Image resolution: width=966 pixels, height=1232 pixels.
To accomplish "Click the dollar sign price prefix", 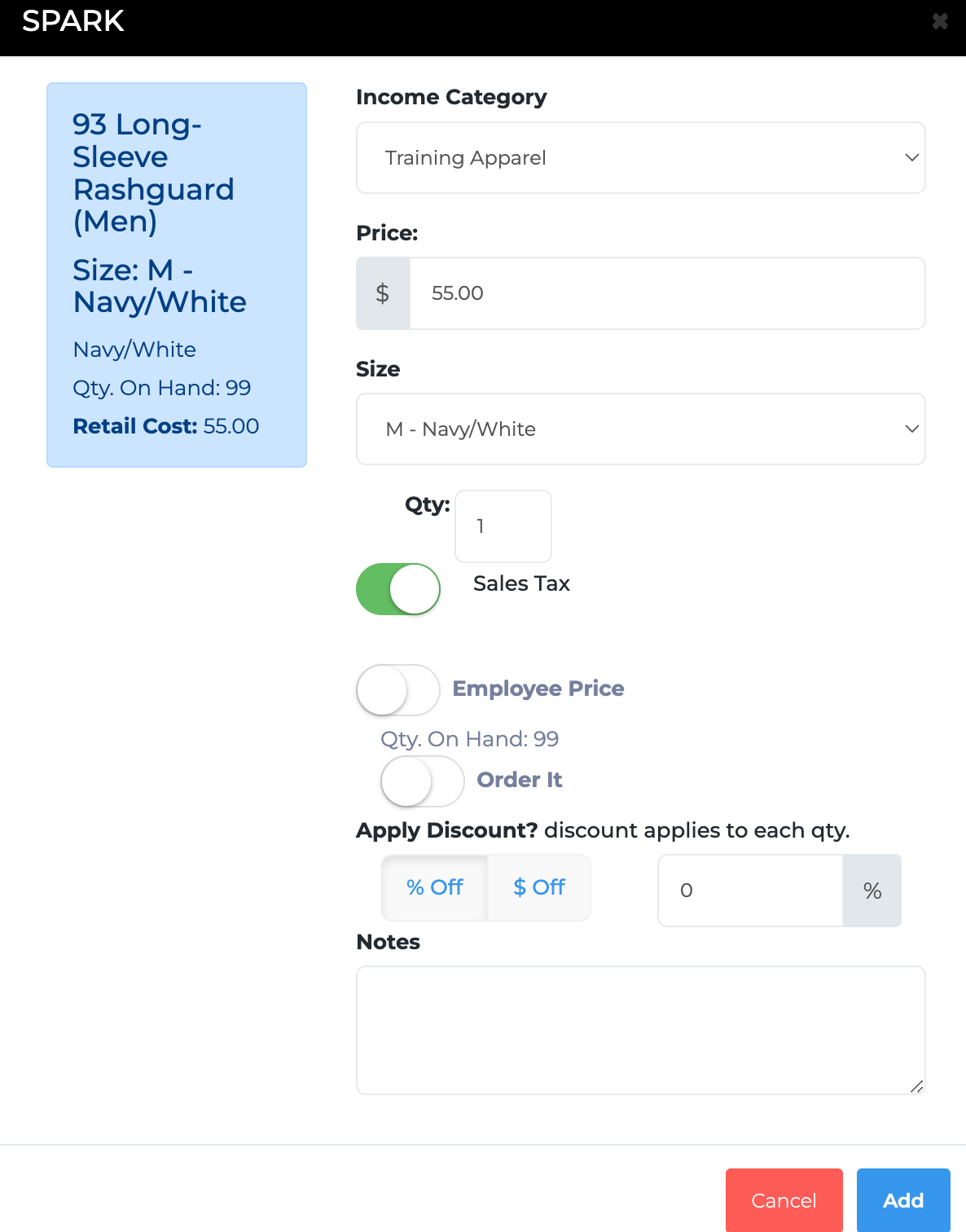I will (383, 293).
